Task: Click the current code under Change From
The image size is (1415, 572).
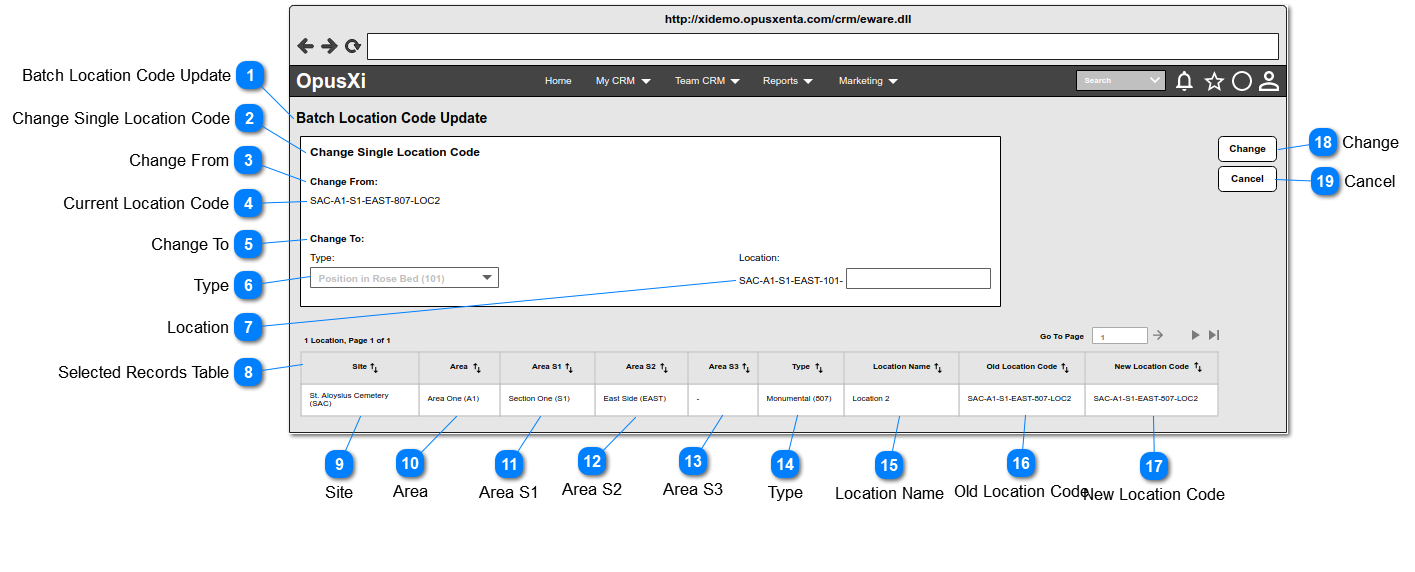Action: pyautogui.click(x=375, y=200)
